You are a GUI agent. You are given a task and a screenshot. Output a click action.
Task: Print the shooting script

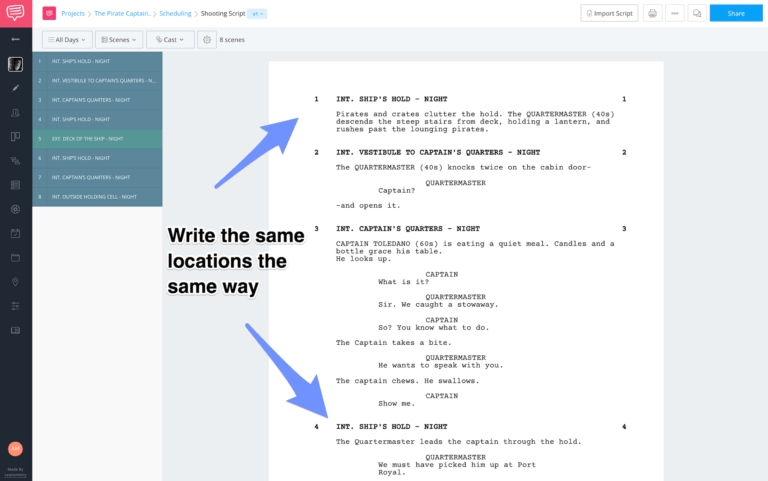(x=652, y=14)
